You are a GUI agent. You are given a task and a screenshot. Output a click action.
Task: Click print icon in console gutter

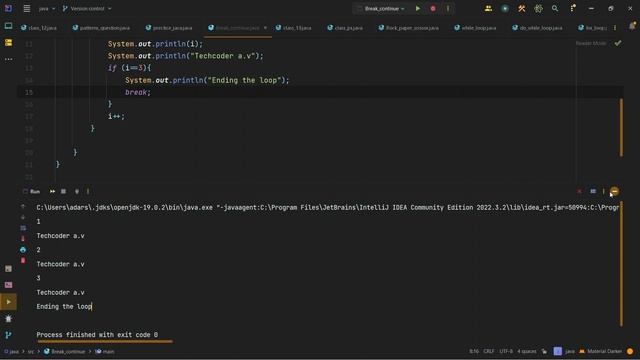tap(23, 249)
